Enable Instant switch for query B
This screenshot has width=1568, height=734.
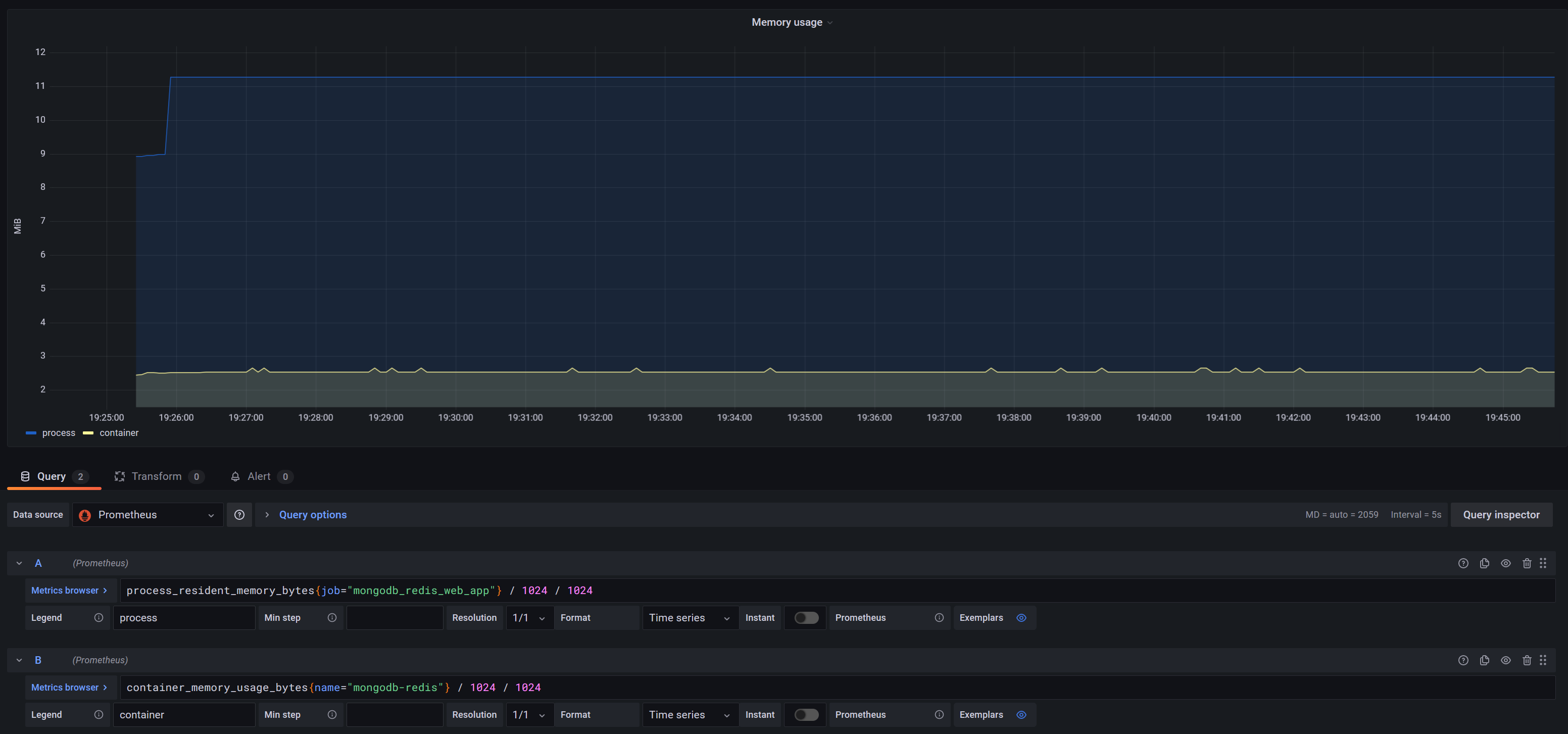pyautogui.click(x=806, y=714)
